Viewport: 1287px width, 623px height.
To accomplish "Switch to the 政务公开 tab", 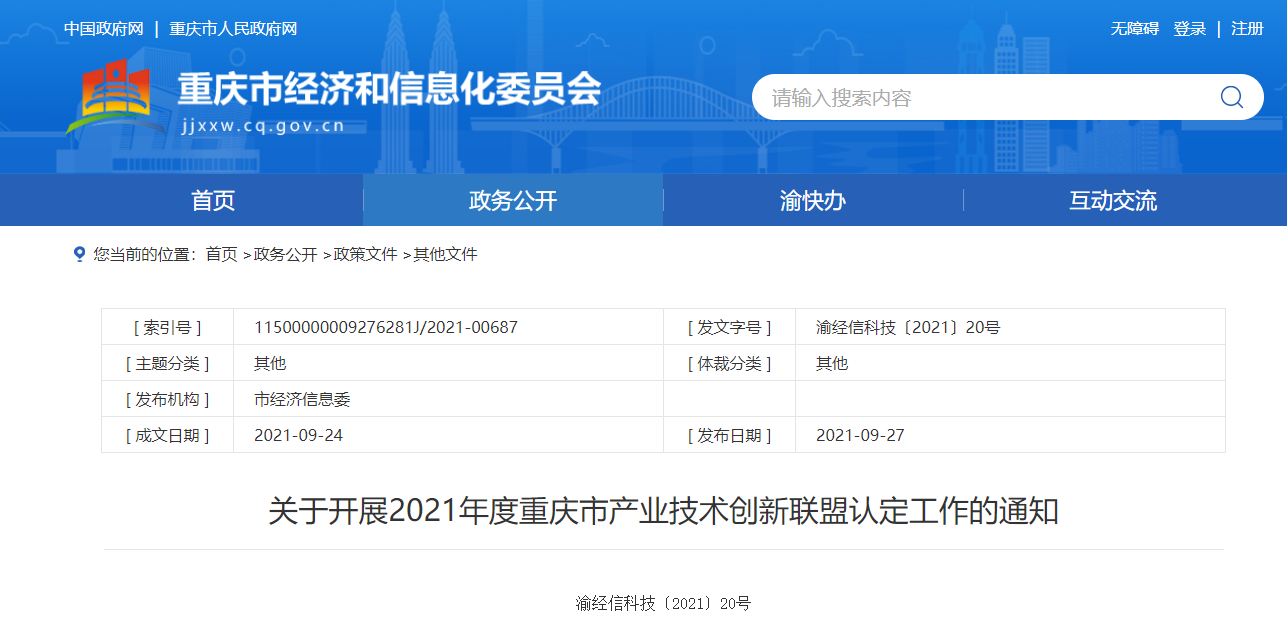I will 513,200.
